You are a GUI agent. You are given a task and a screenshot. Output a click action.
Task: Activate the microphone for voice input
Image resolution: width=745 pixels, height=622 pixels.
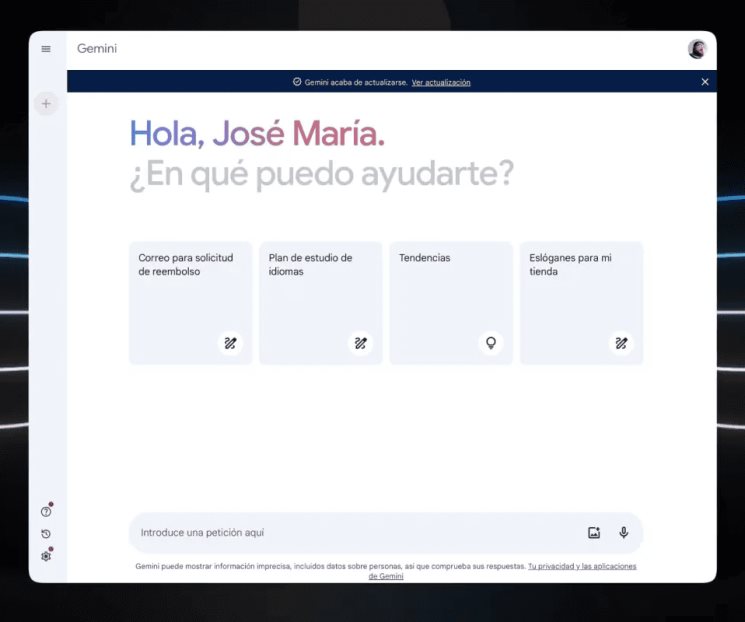[x=624, y=533]
